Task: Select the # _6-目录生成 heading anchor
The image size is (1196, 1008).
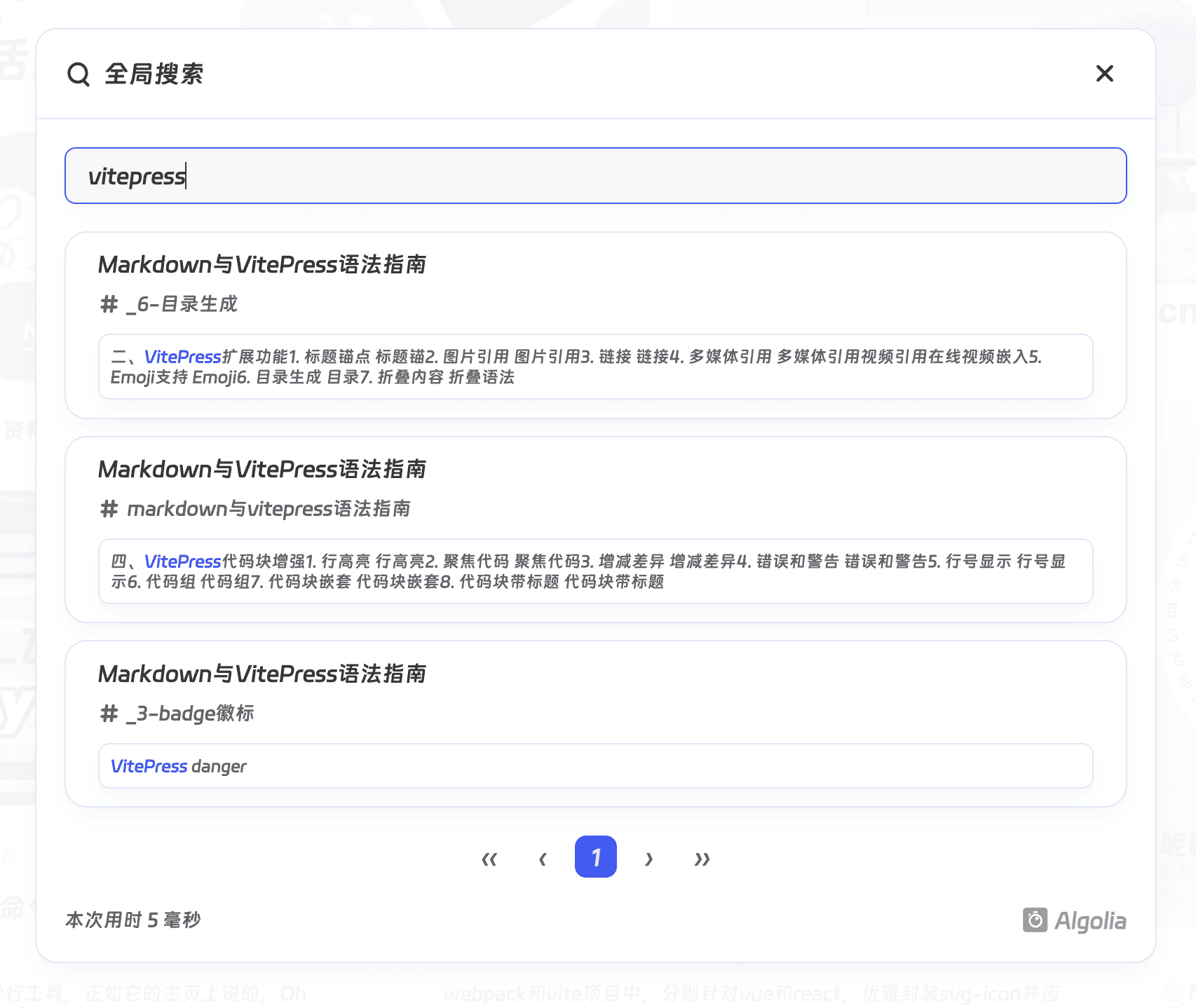Action: coord(168,304)
